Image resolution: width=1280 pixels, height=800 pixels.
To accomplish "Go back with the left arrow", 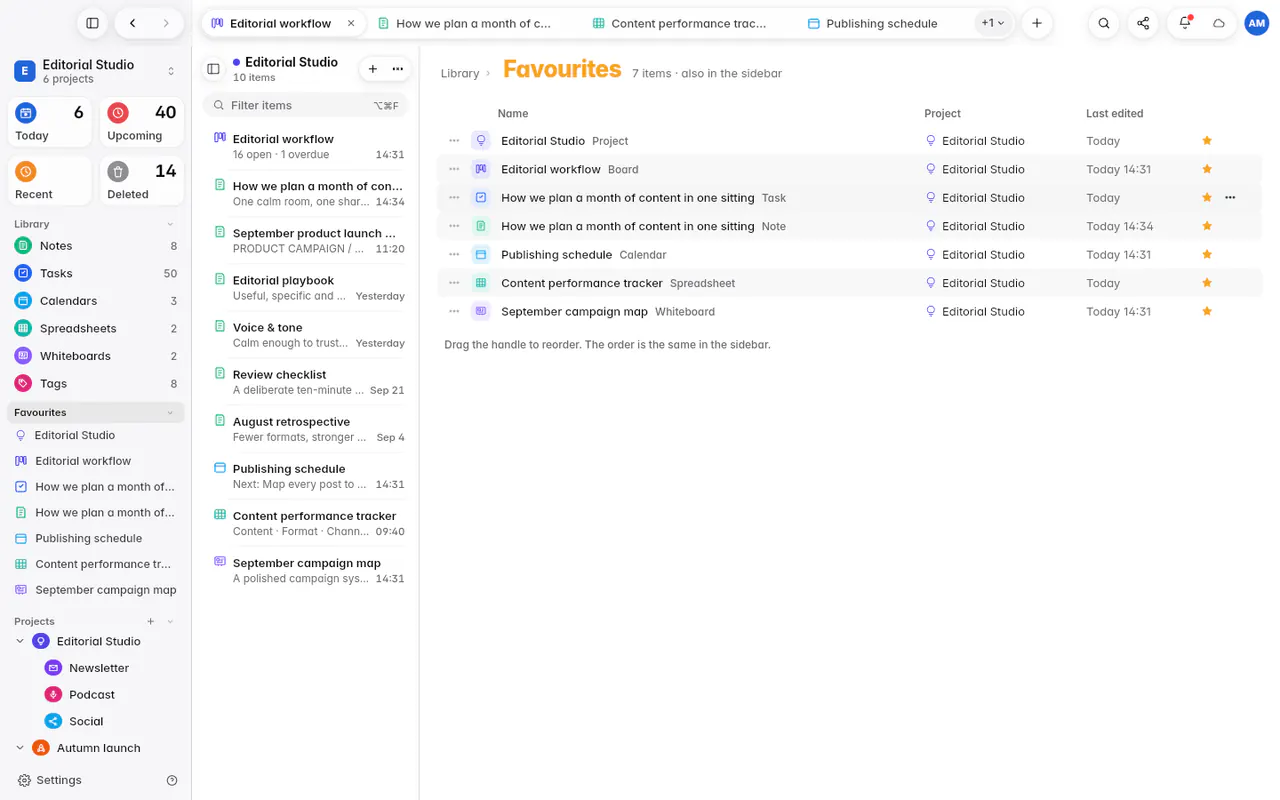I will pyautogui.click(x=133, y=23).
